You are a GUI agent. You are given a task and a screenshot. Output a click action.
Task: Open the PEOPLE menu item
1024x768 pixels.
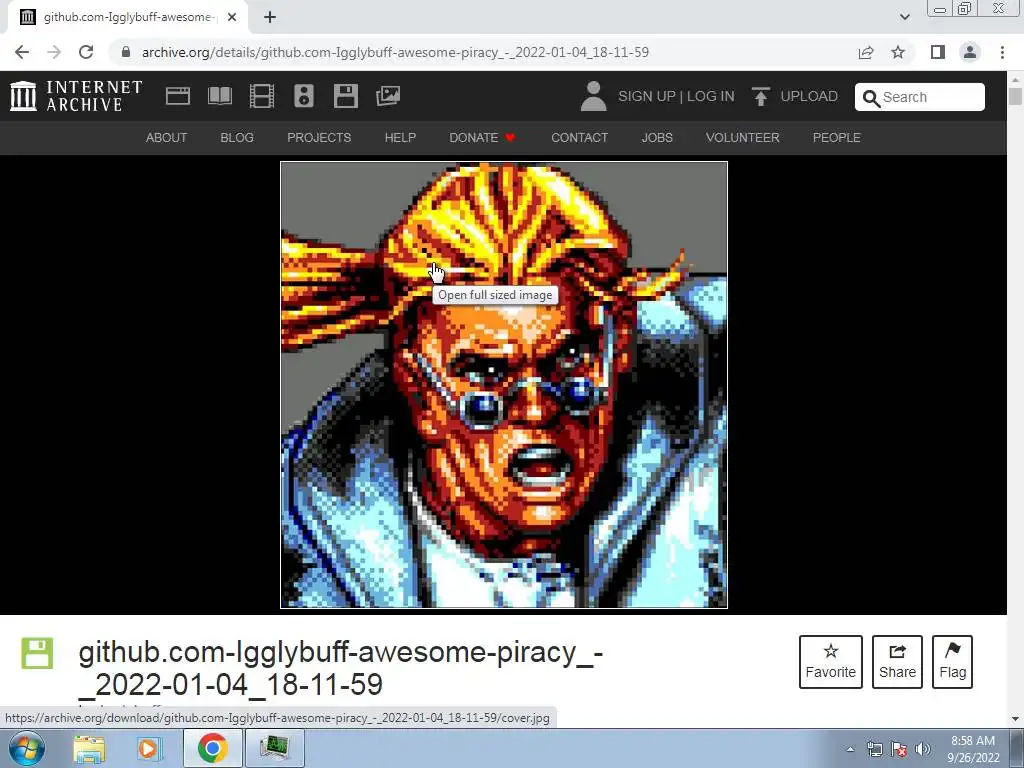837,138
